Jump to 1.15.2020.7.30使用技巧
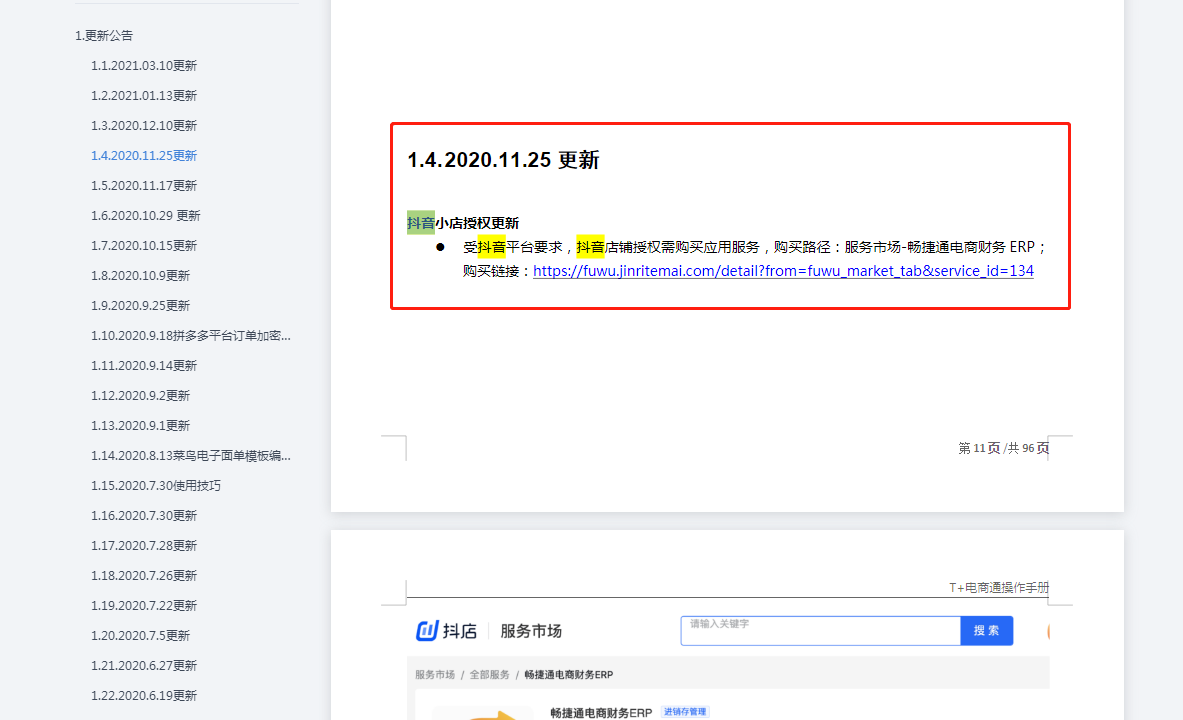This screenshot has height=720, width=1183. [x=156, y=485]
